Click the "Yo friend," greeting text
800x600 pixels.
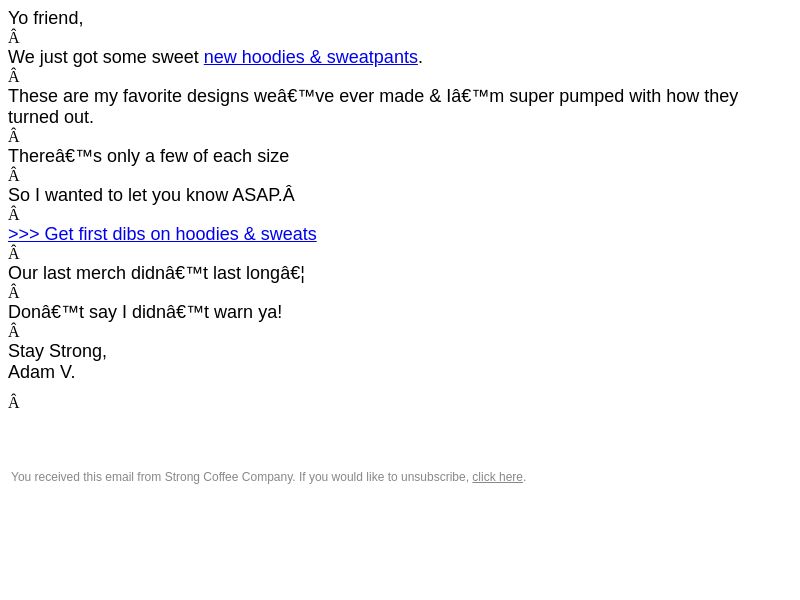coord(45,18)
